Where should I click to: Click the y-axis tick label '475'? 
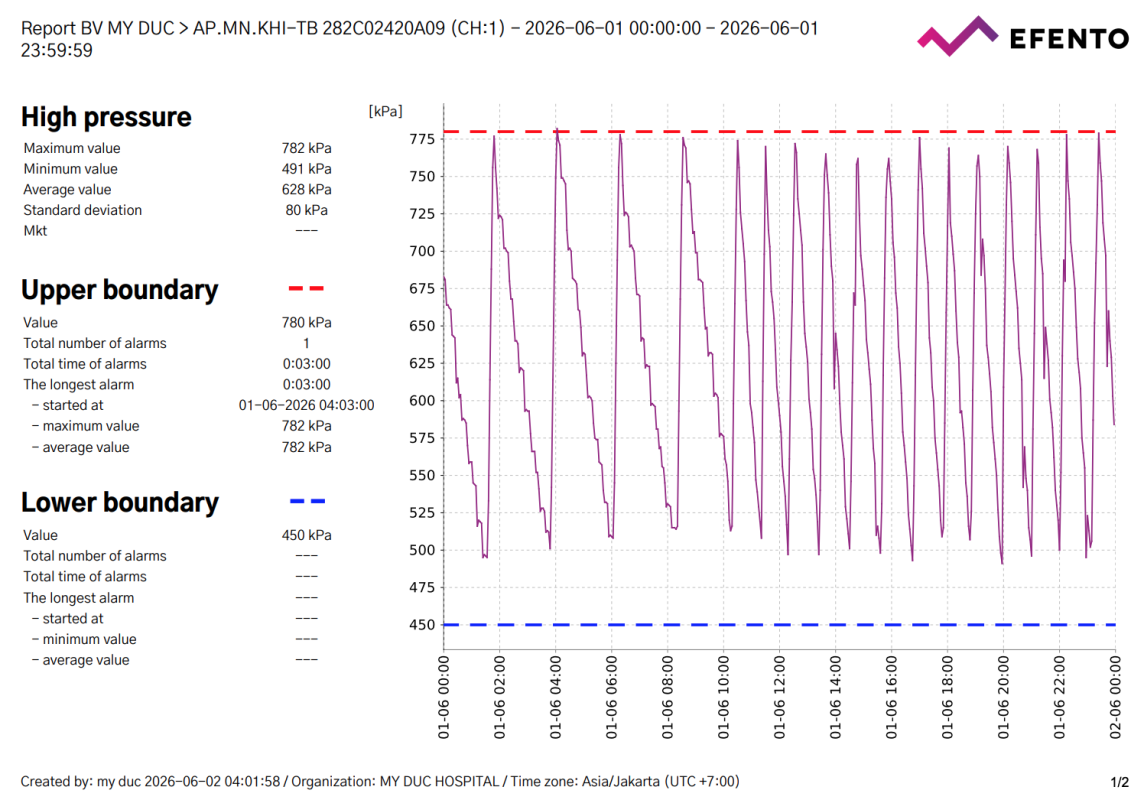(x=422, y=587)
